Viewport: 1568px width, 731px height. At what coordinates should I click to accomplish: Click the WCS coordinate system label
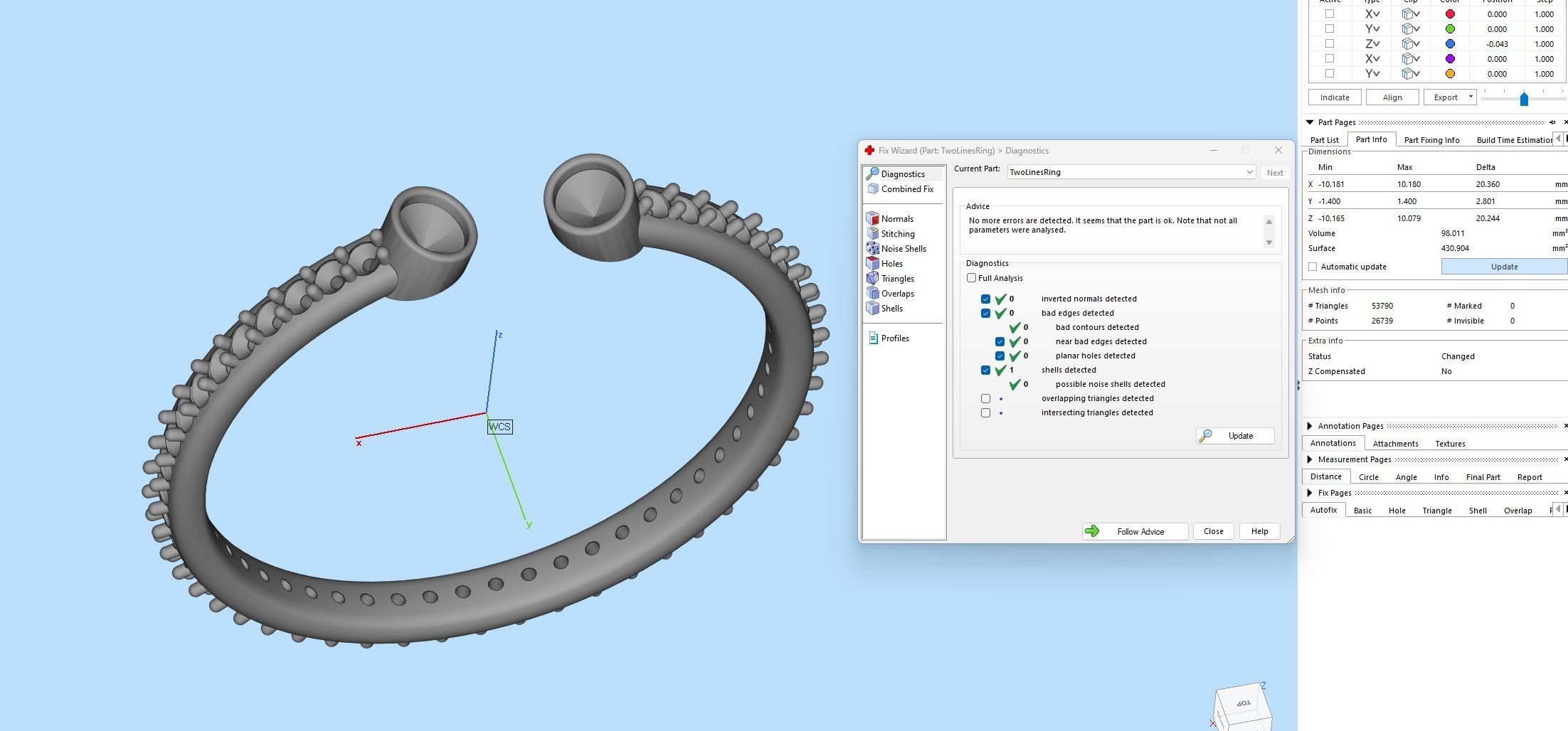[499, 427]
